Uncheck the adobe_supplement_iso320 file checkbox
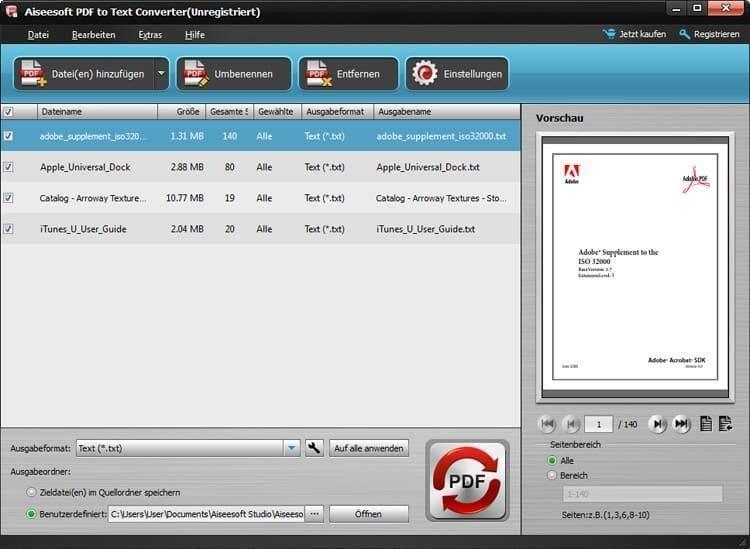This screenshot has width=750, height=549. 8,136
